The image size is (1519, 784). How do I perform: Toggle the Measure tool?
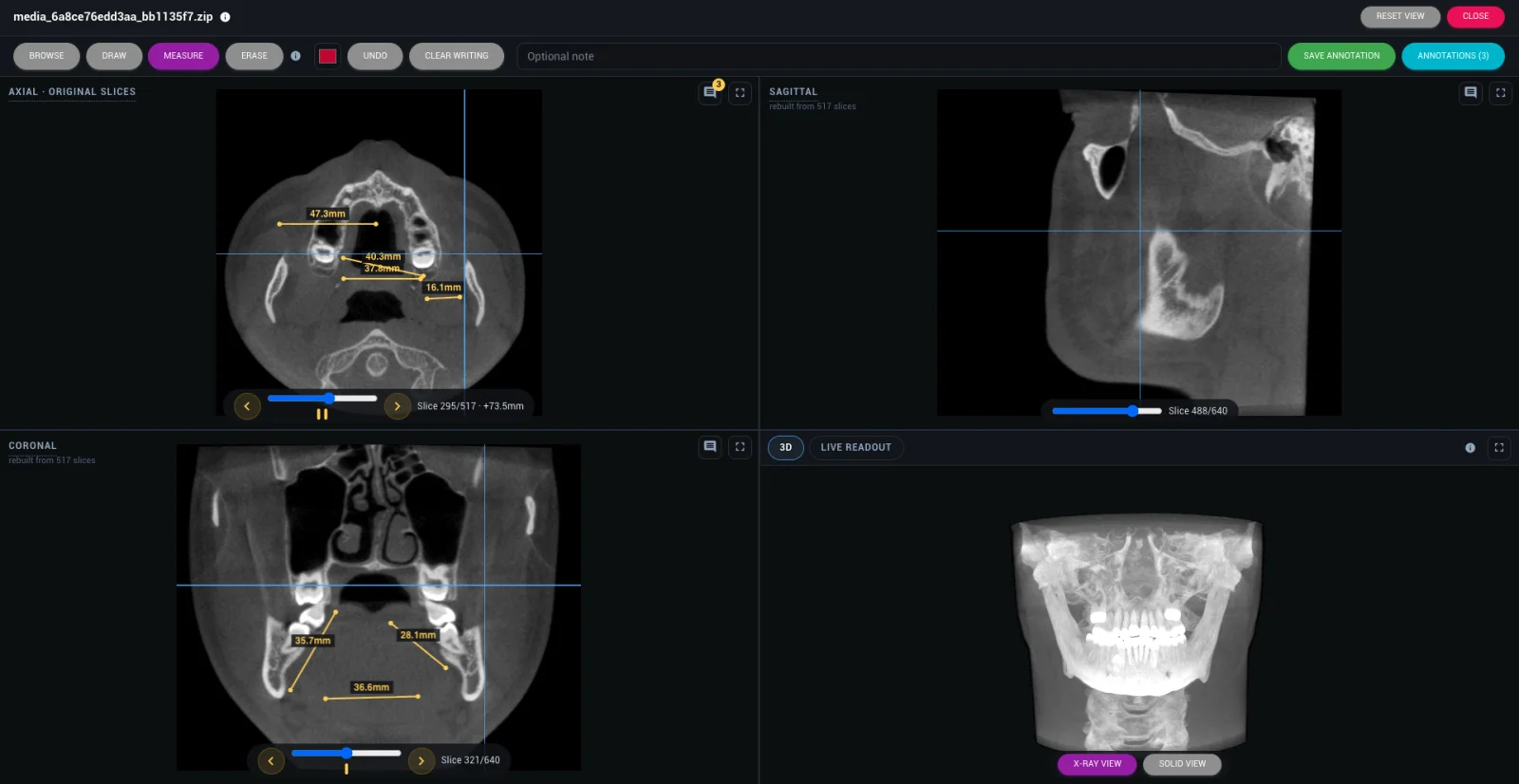pyautogui.click(x=183, y=56)
